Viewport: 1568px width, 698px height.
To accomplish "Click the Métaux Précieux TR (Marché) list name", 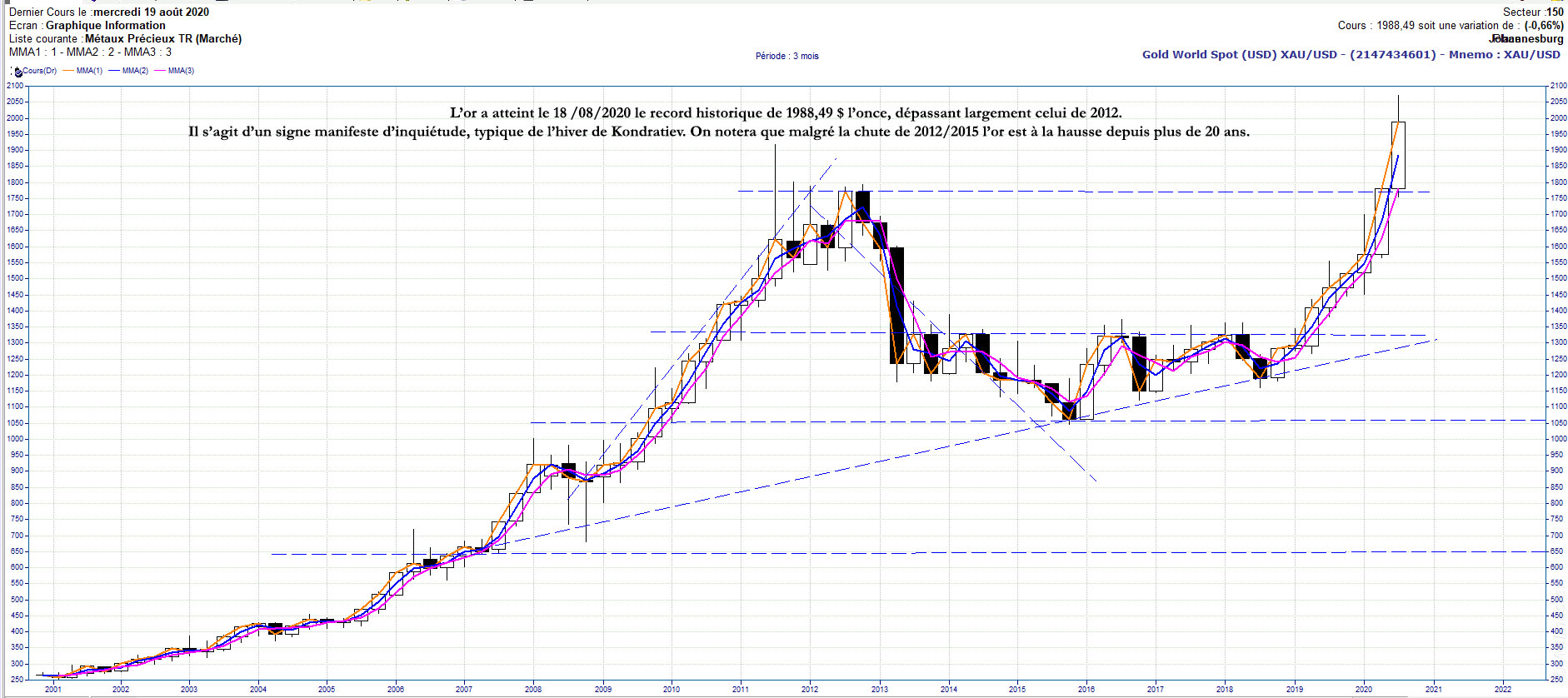I will coord(162,39).
